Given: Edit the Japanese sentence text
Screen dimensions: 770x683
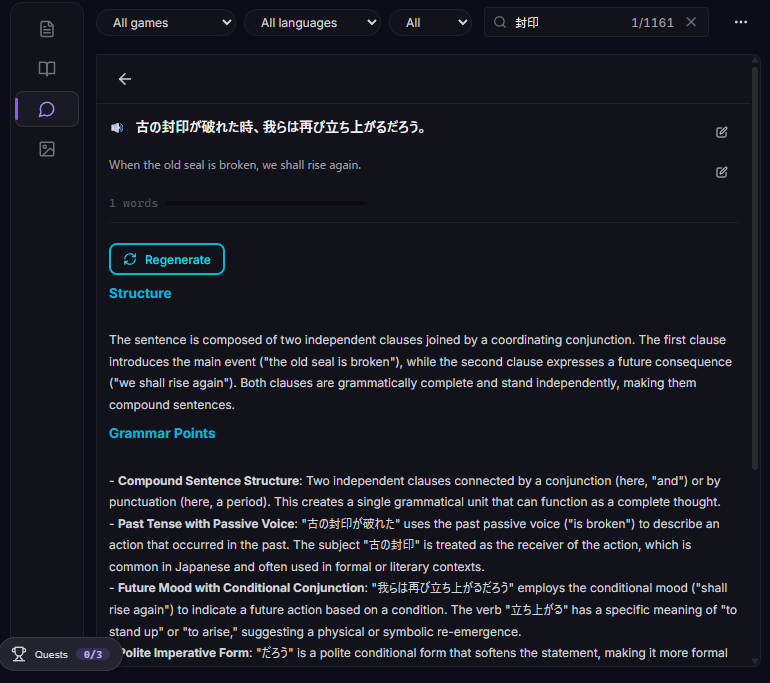Looking at the screenshot, I should tap(721, 132).
